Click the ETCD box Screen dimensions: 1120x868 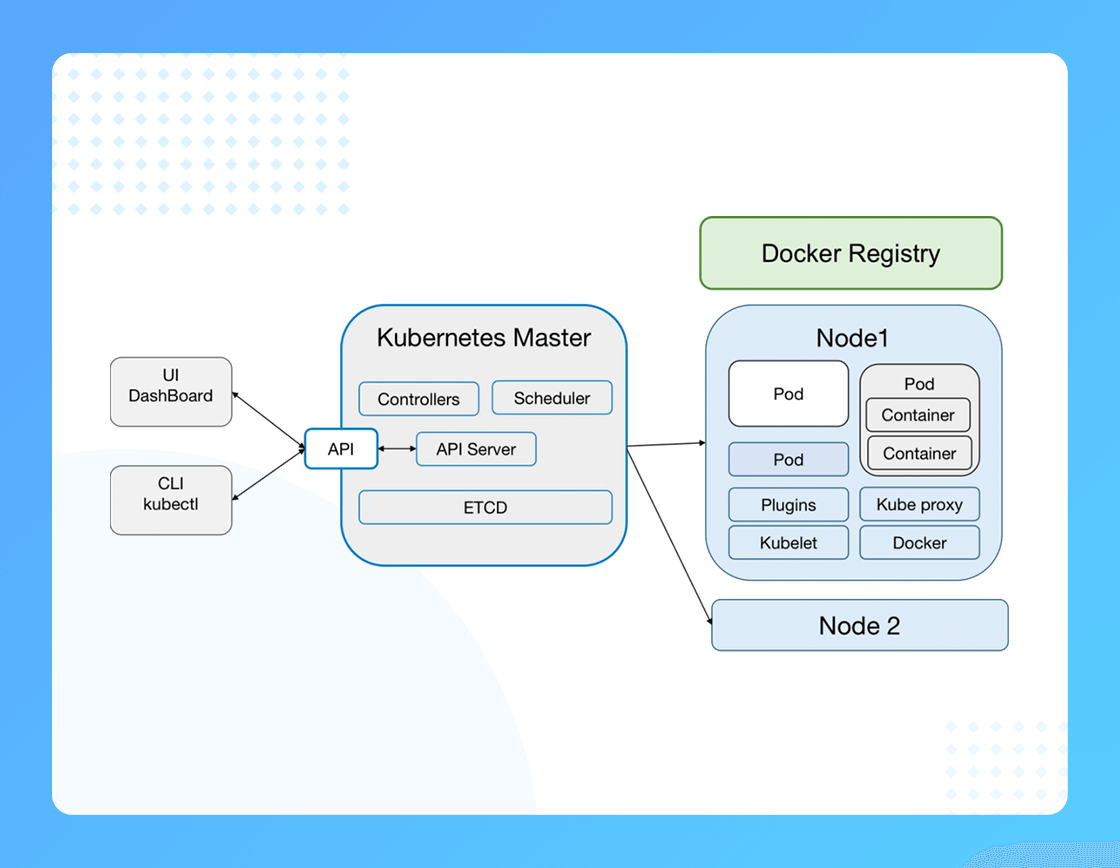[x=485, y=507]
